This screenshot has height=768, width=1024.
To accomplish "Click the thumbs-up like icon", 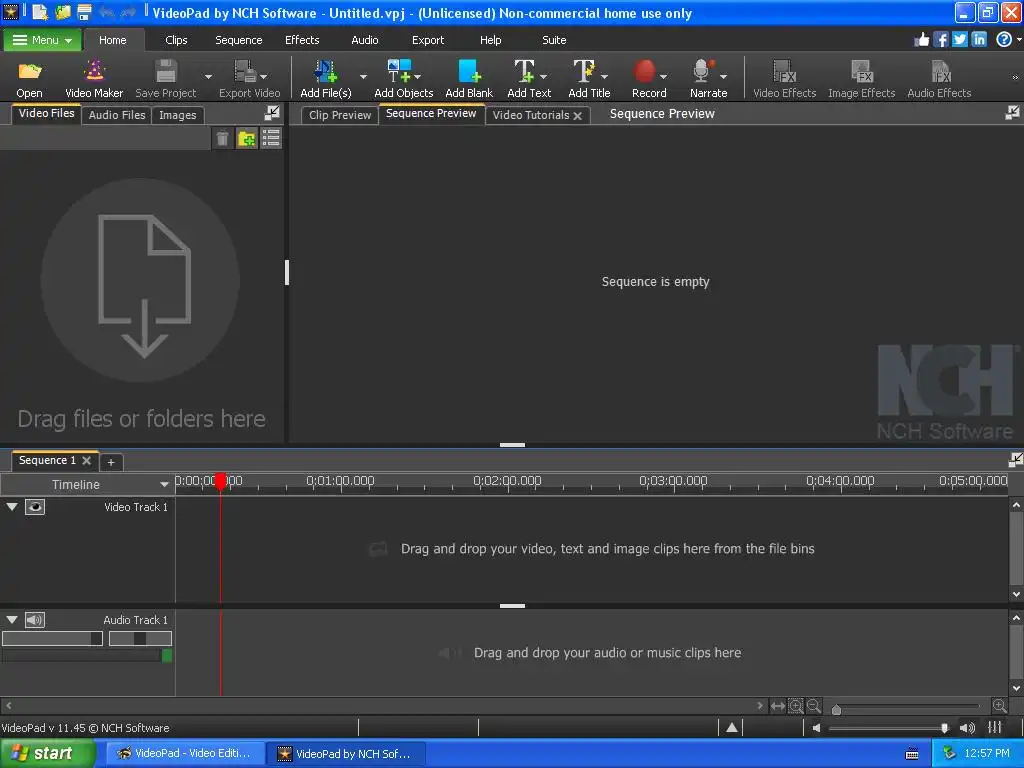I will coord(921,40).
